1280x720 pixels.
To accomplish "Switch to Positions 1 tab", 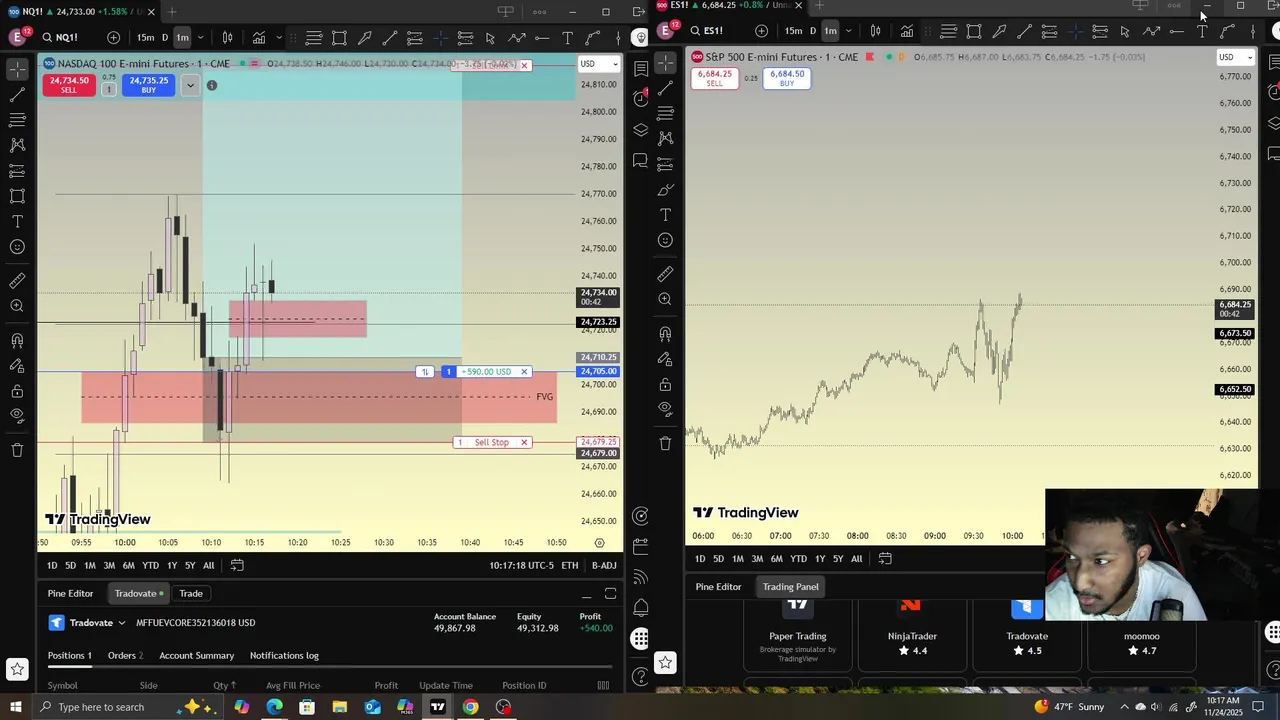I will pyautogui.click(x=70, y=655).
